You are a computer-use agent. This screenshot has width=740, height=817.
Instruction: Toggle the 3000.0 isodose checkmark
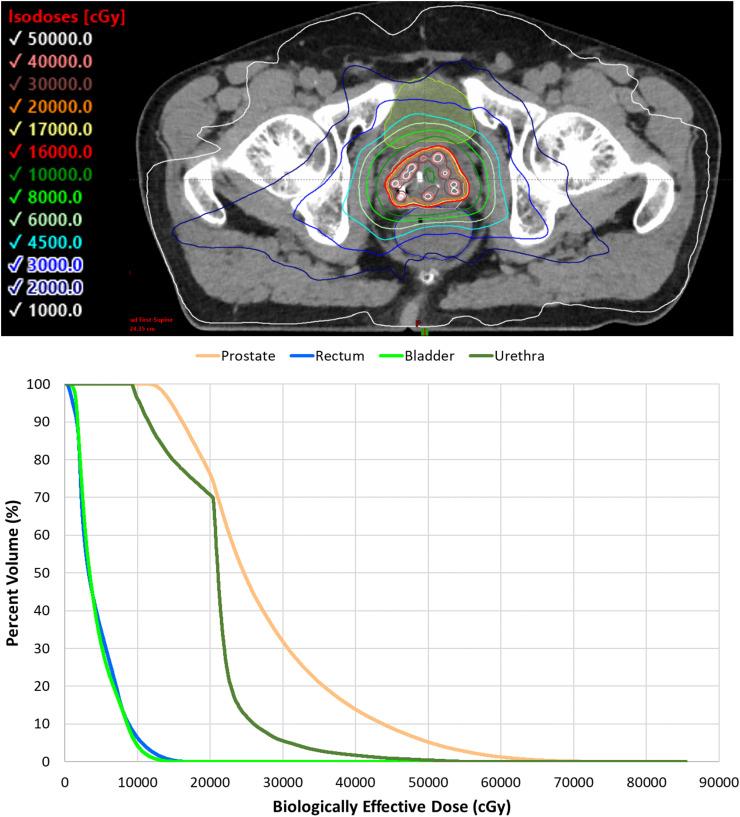coord(16,265)
